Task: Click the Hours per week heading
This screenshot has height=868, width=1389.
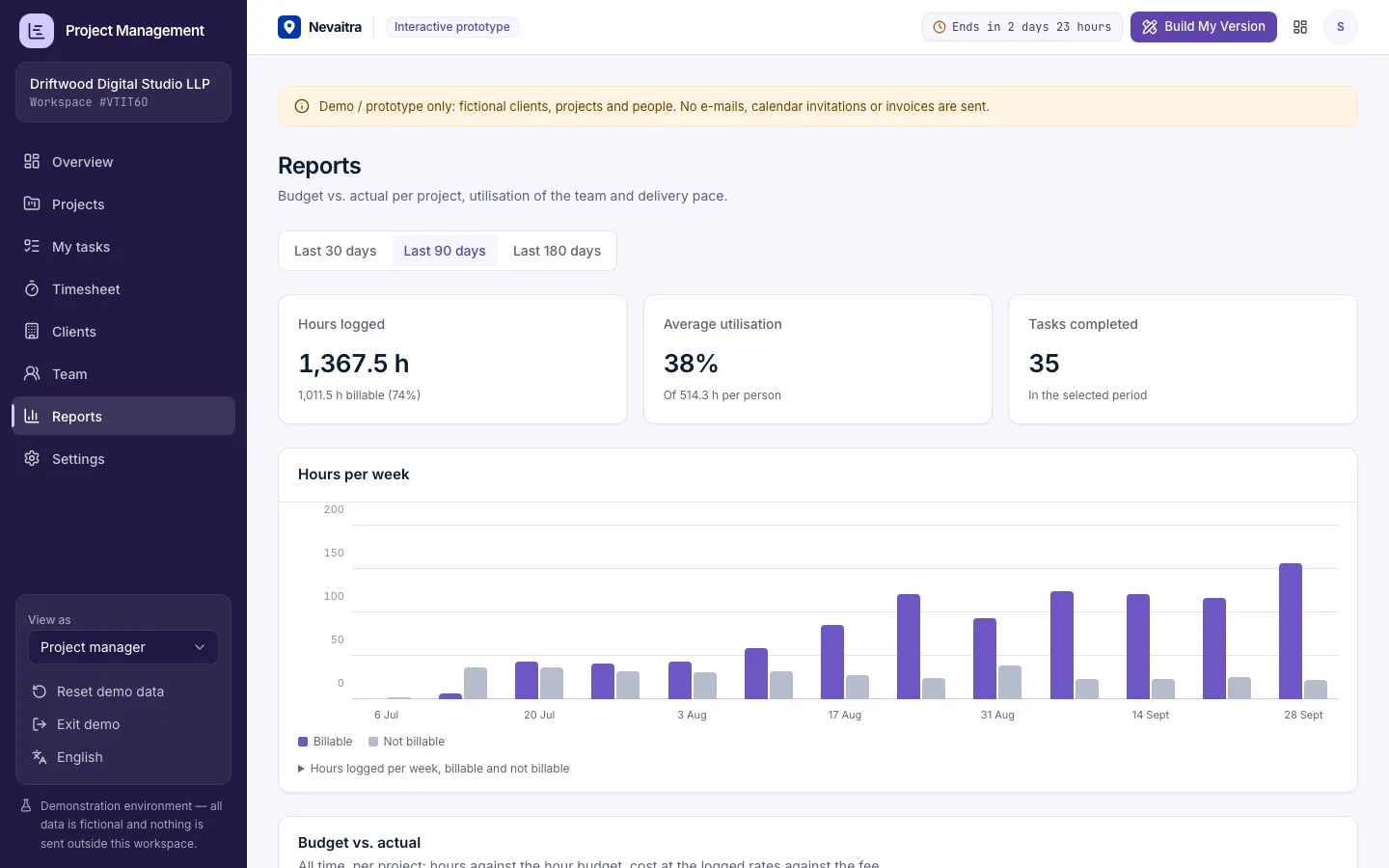Action: pos(354,475)
